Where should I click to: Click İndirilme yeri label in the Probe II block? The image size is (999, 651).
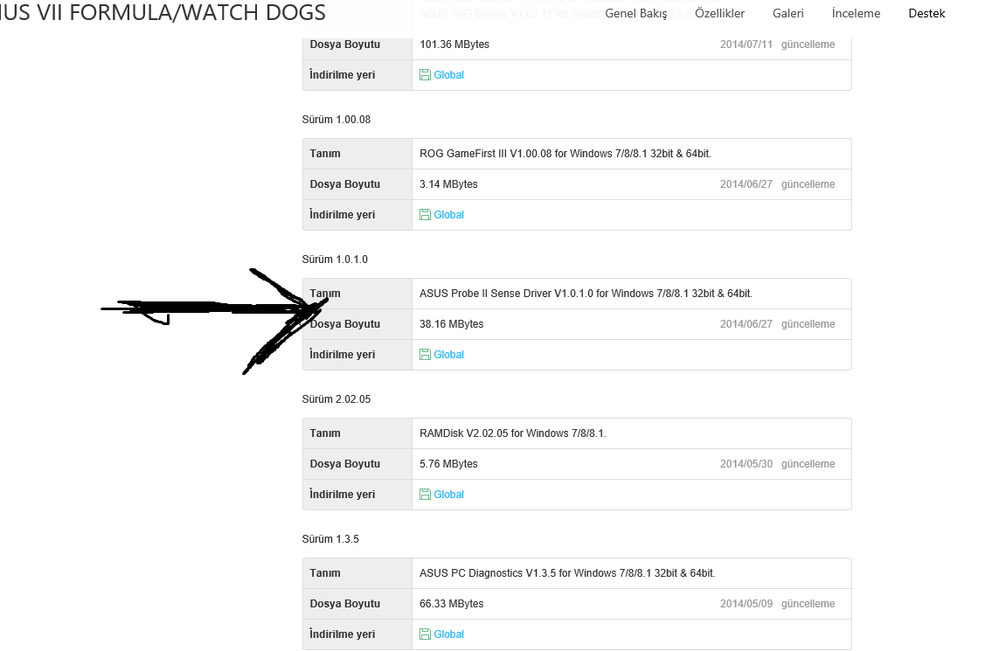(x=342, y=354)
